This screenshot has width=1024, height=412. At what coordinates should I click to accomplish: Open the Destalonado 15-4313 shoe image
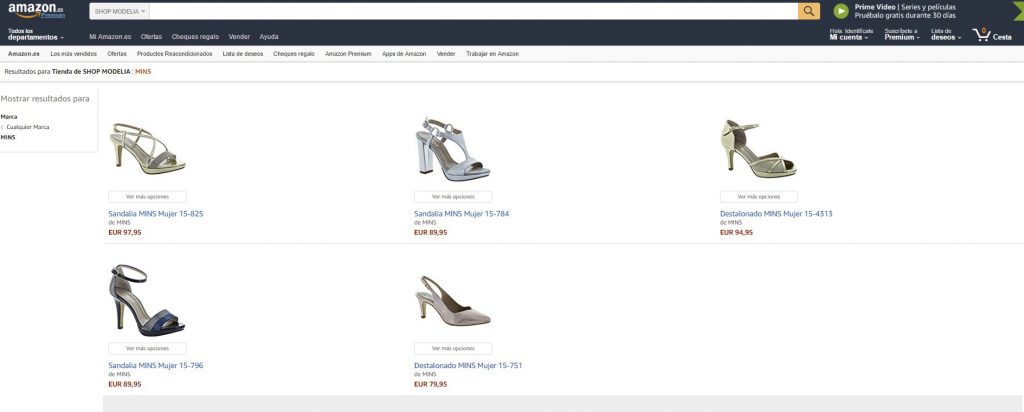(758, 149)
